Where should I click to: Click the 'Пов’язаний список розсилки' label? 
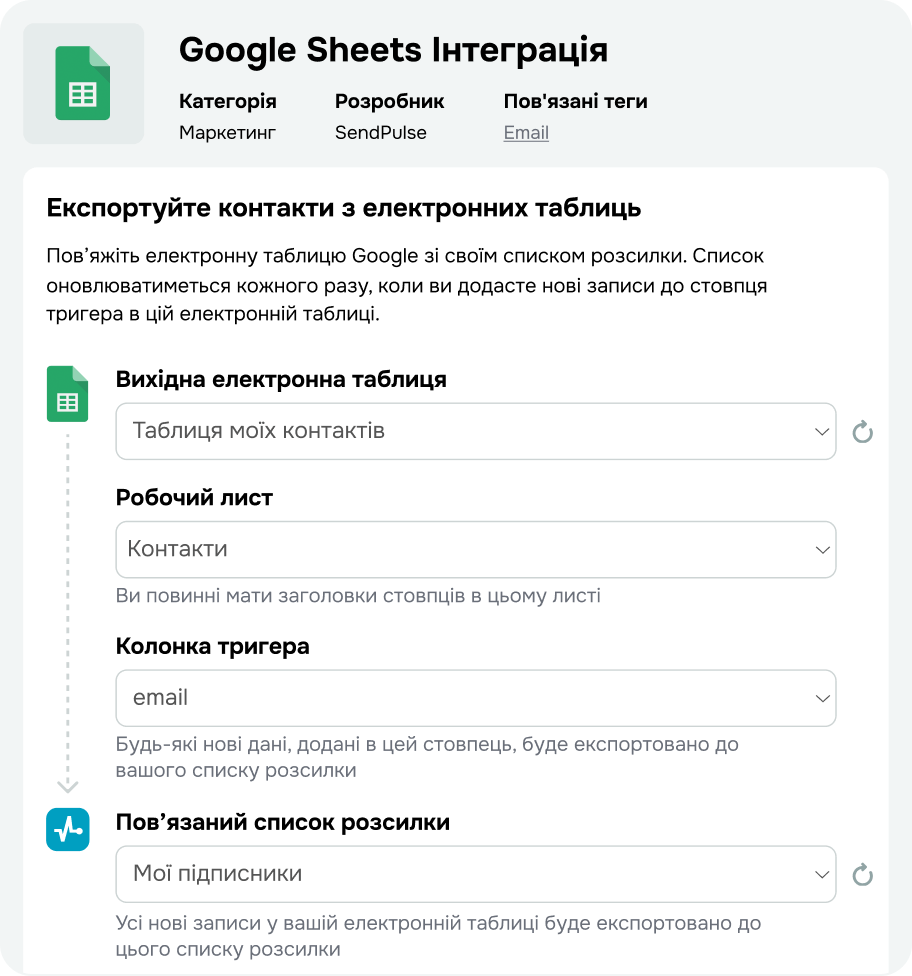282,823
